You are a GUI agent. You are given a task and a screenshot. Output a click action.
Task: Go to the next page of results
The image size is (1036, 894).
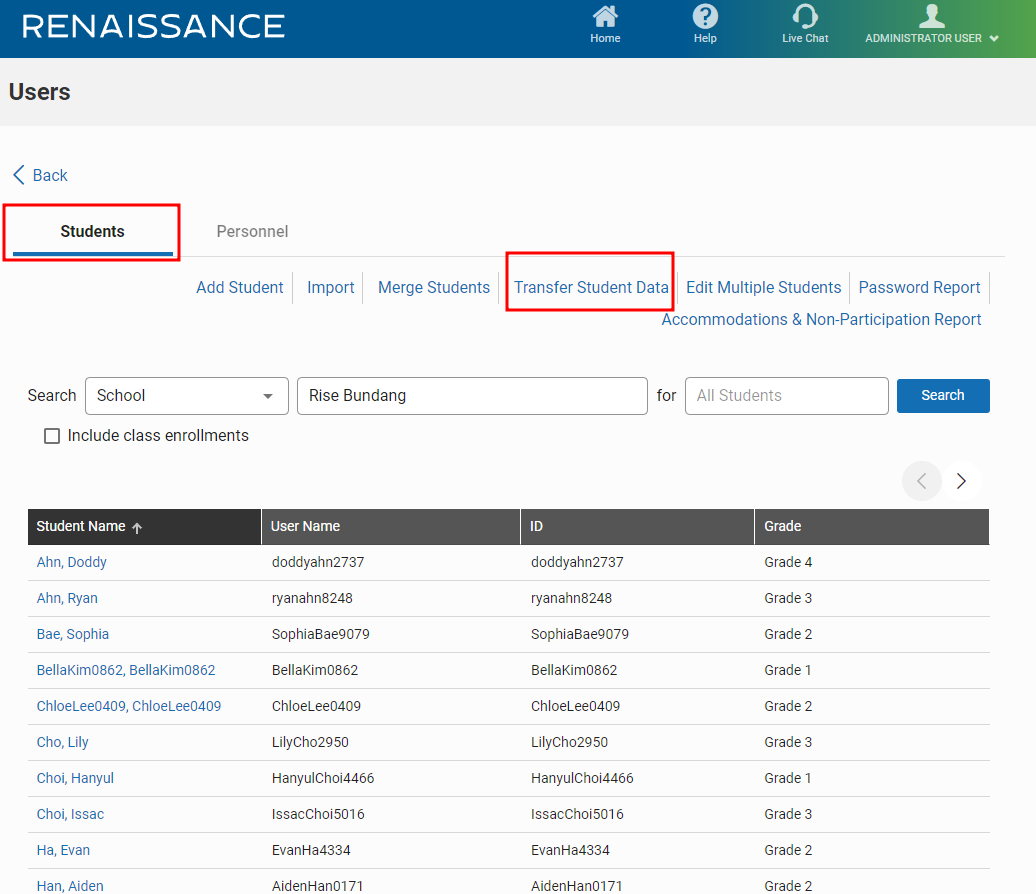pyautogui.click(x=961, y=481)
